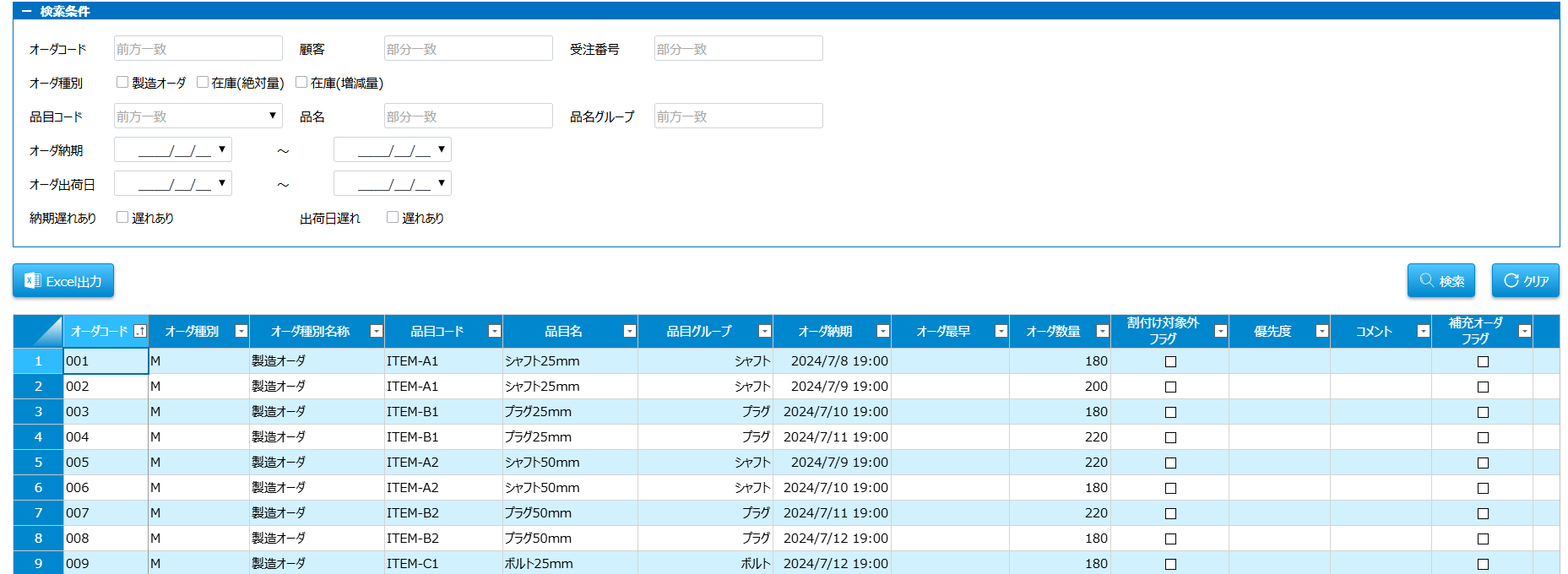1568x574 pixels.
Task: Tick the 製造オーダ checkbox
Action: click(x=122, y=82)
